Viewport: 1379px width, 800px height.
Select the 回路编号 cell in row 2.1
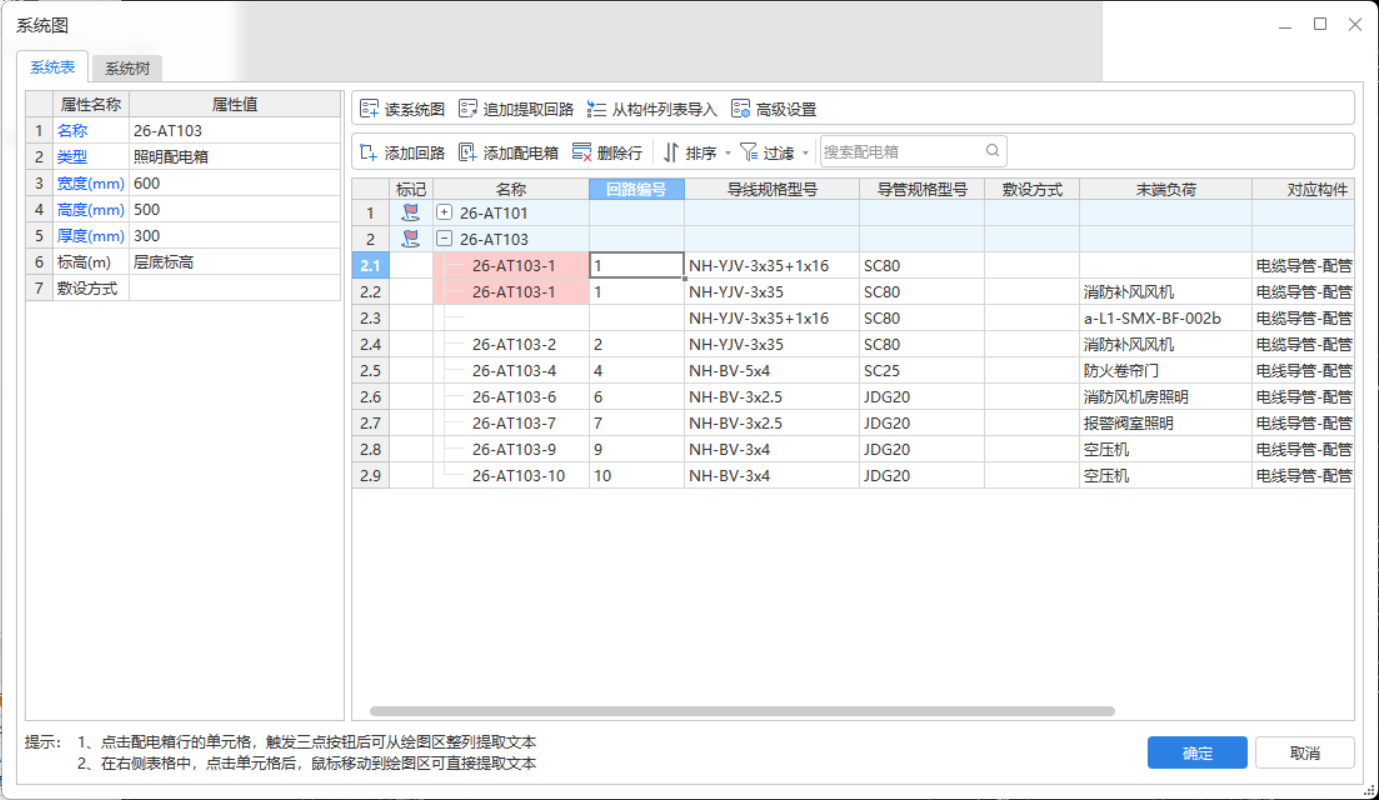pyautogui.click(x=636, y=265)
